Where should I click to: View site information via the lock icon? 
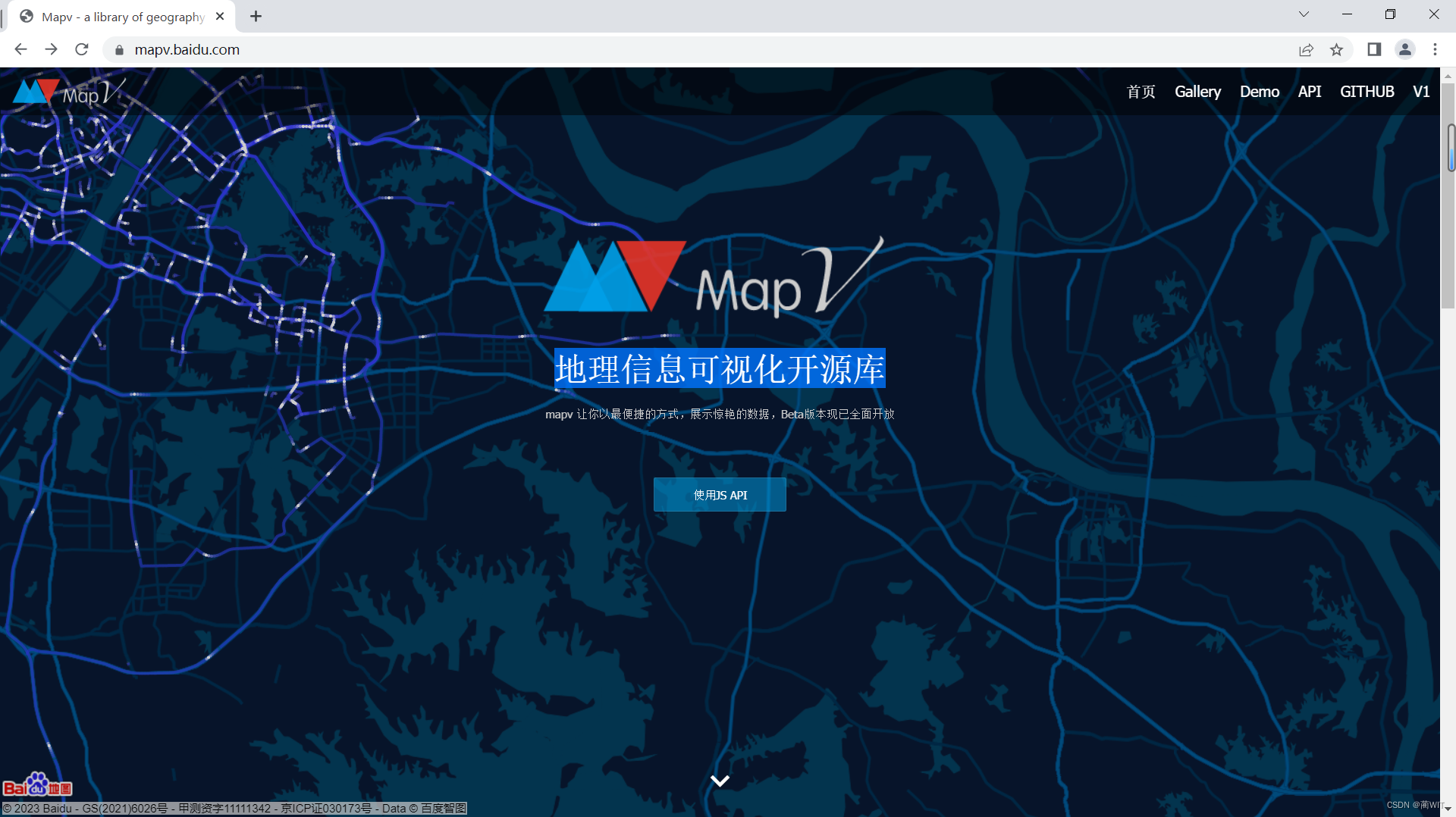click(x=119, y=50)
